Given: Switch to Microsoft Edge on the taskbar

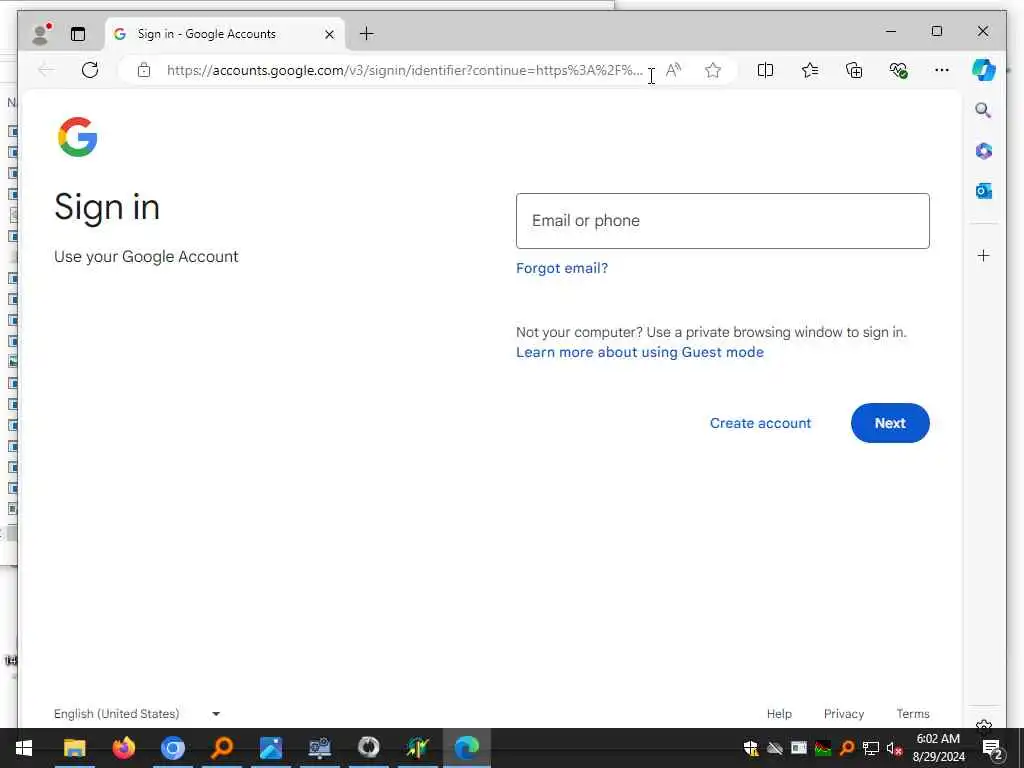Looking at the screenshot, I should 467,748.
